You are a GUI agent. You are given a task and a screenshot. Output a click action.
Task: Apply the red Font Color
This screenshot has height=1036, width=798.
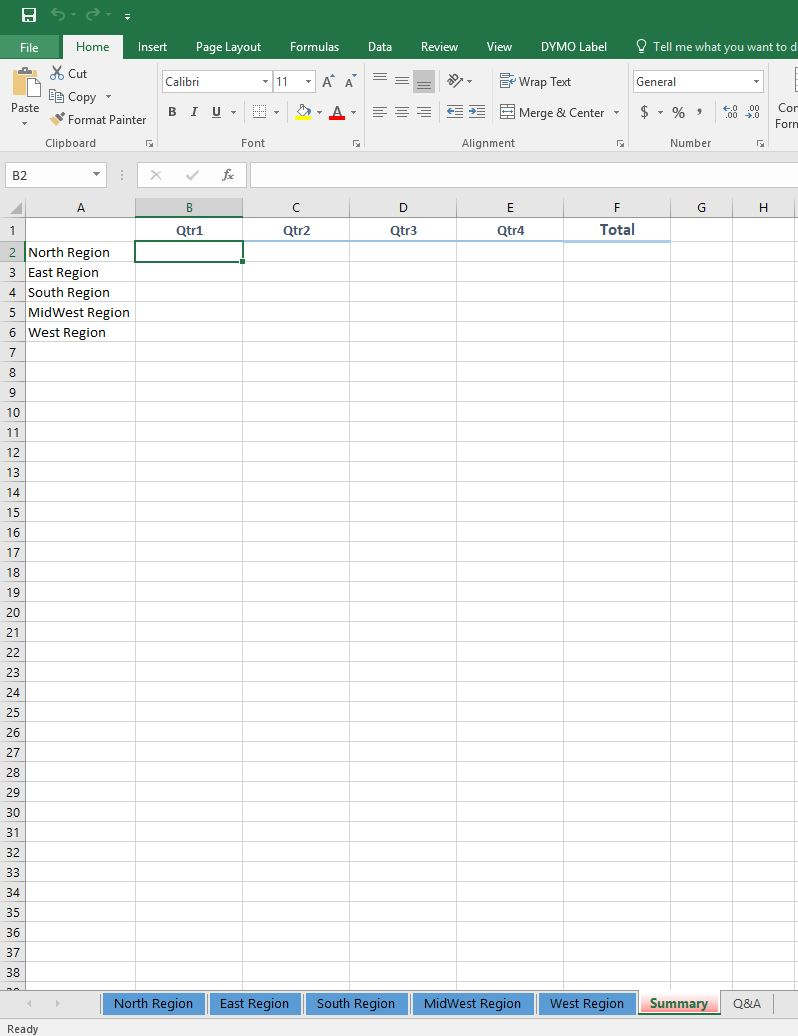coord(337,112)
